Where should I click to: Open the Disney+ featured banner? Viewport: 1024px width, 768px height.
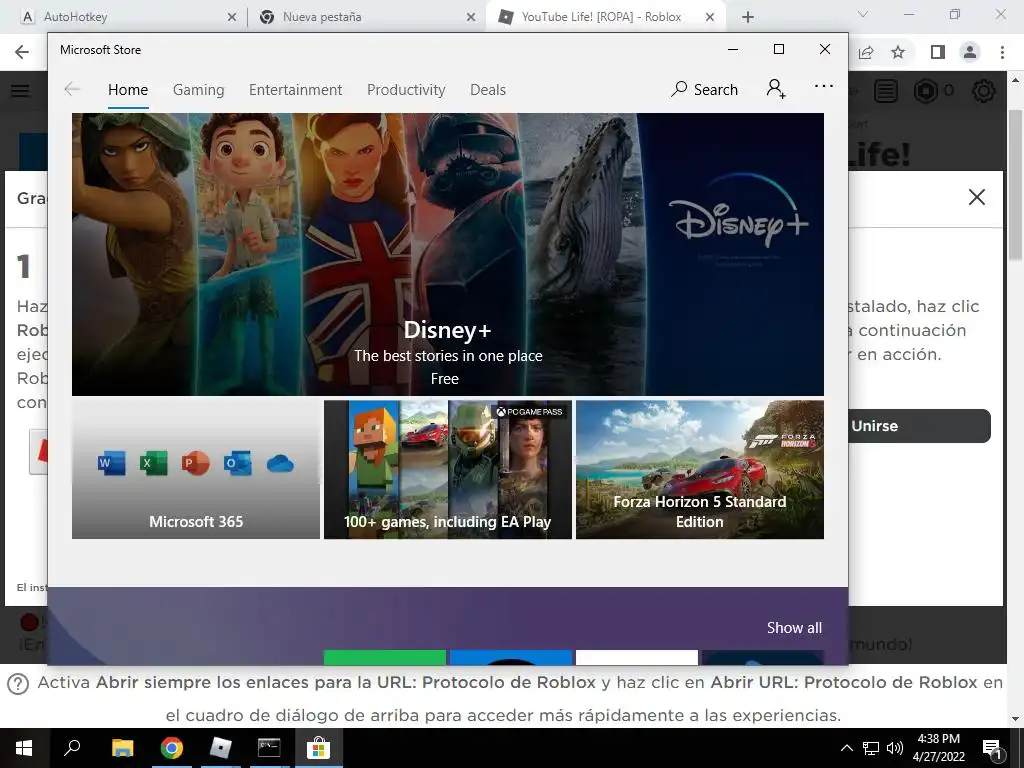coord(447,254)
